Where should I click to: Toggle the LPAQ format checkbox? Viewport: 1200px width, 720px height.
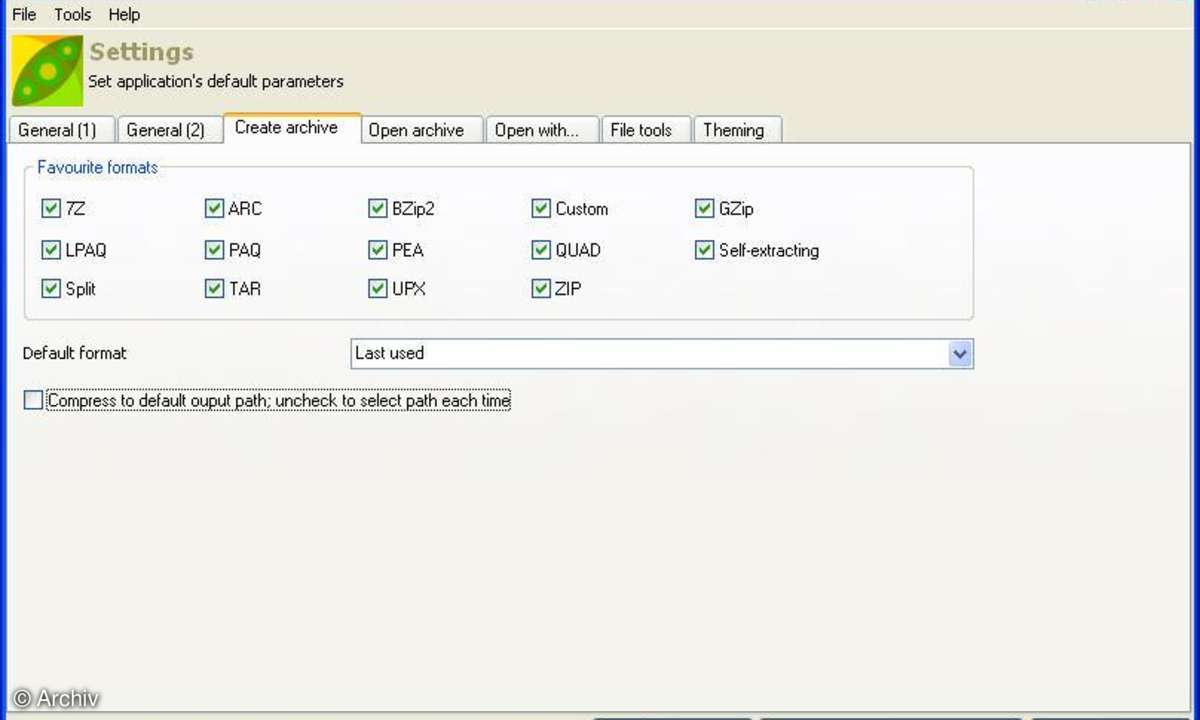point(51,250)
